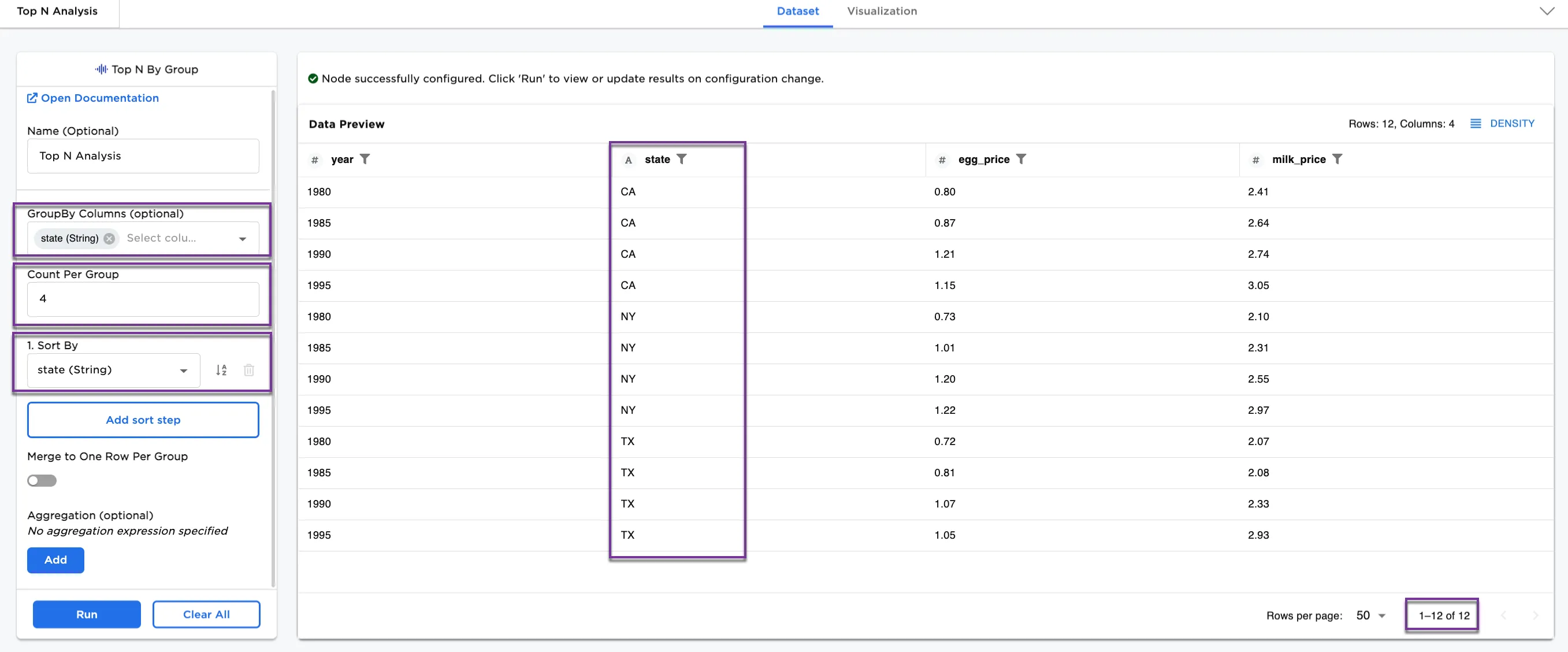Screen dimensions: 1568x652
Task: Expand the GroupBy Columns dropdown arrow
Action: point(242,239)
